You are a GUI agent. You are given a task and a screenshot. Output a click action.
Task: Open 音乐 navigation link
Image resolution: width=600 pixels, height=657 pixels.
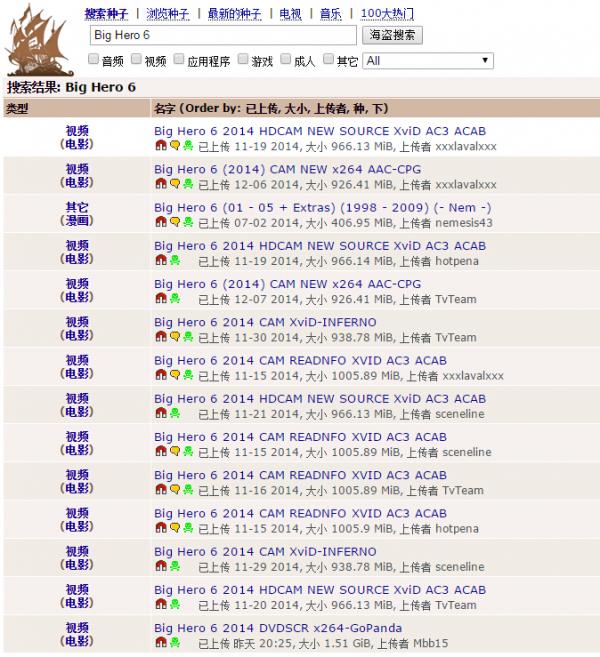[331, 14]
